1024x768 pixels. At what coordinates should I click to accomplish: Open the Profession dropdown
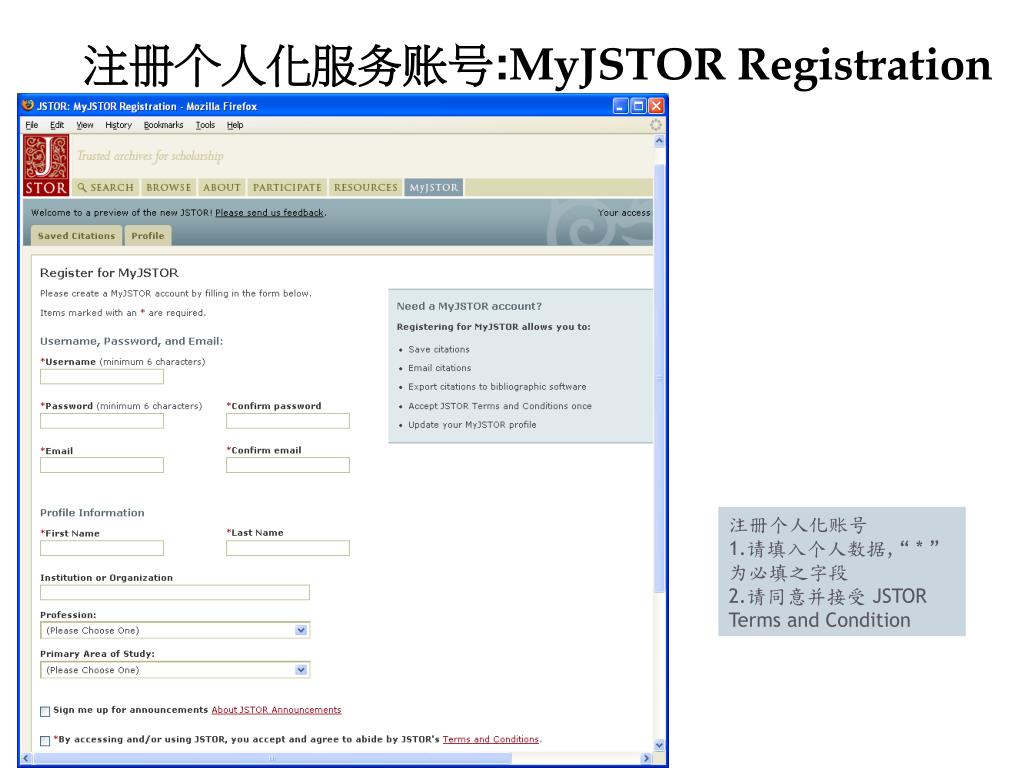pos(175,630)
